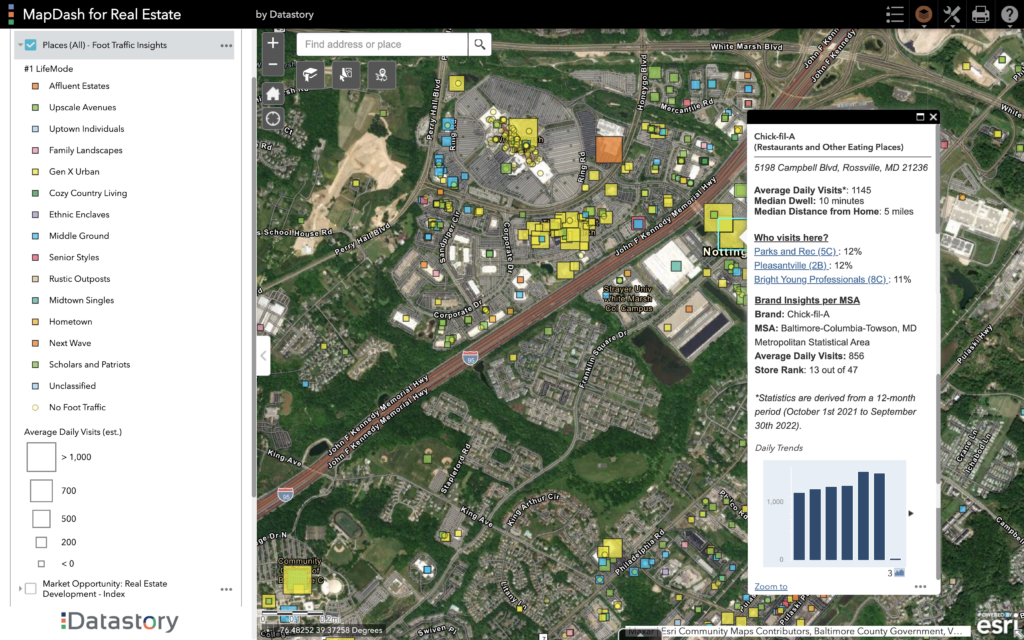Open options menu for Places (All) layer
1024x640 pixels.
pyautogui.click(x=226, y=46)
